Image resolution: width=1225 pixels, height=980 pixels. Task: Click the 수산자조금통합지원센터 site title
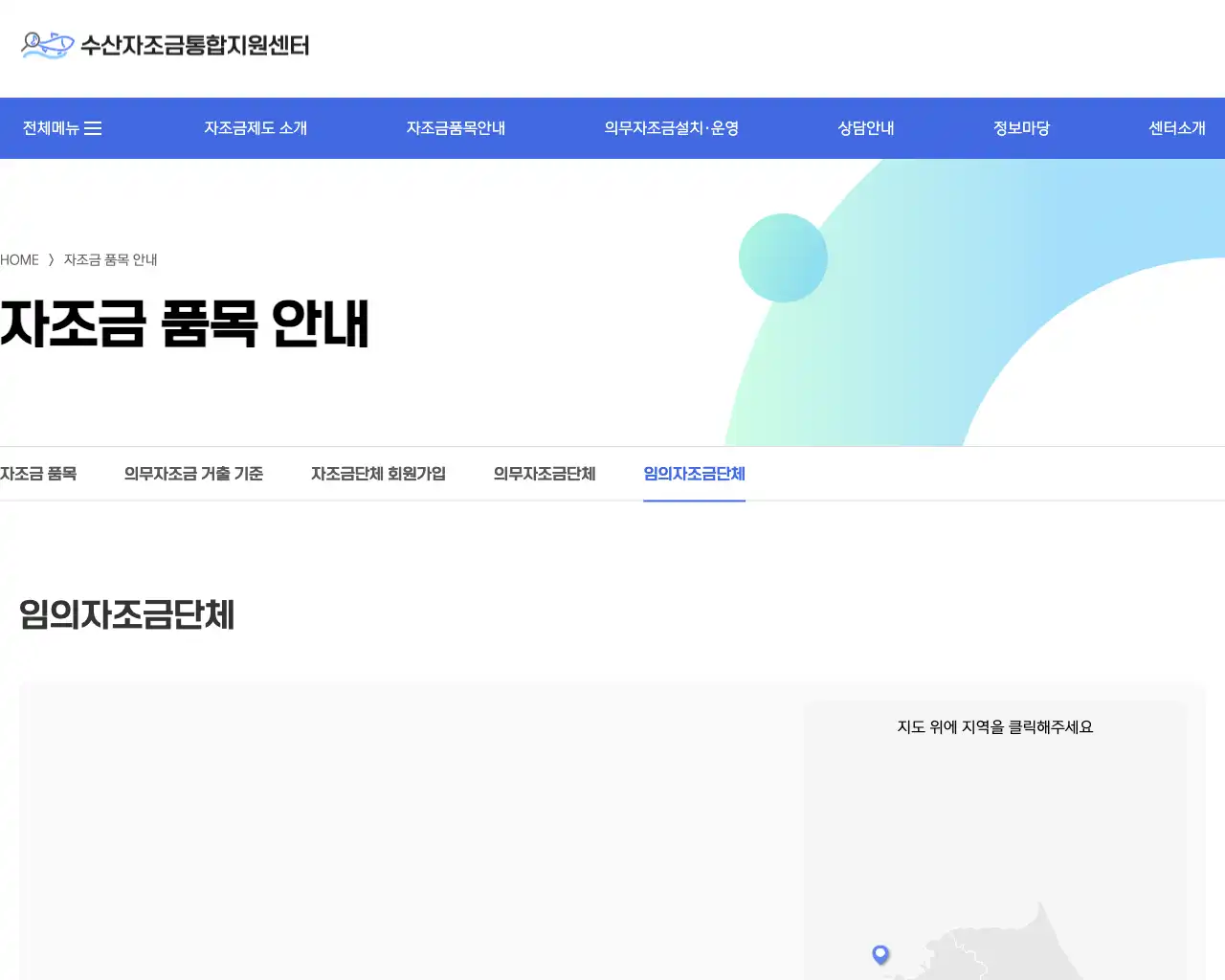point(194,45)
